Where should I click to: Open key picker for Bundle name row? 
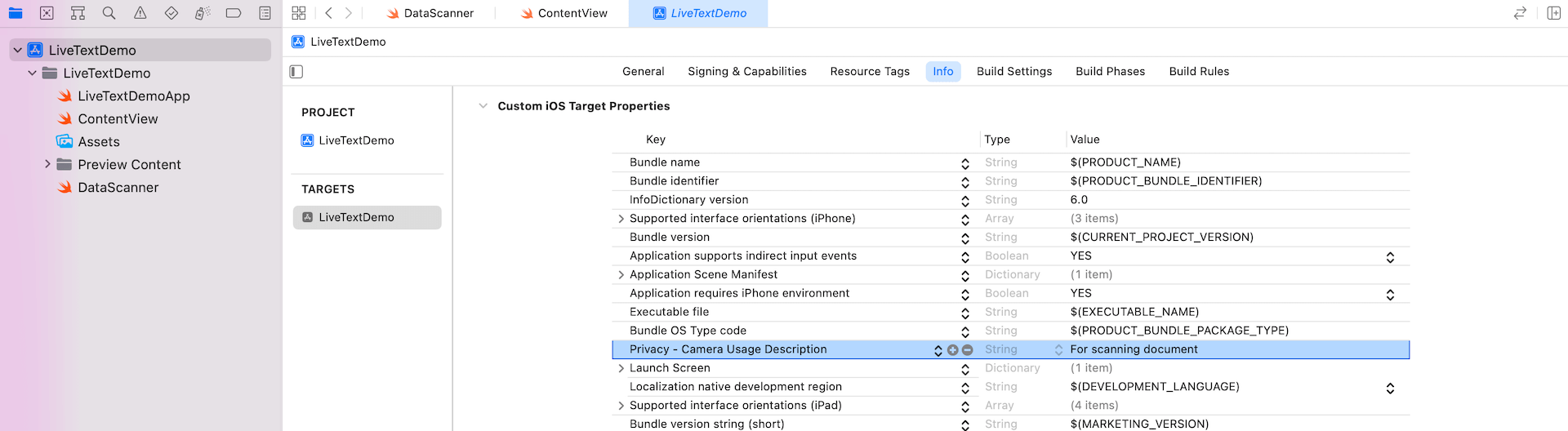[965, 163]
